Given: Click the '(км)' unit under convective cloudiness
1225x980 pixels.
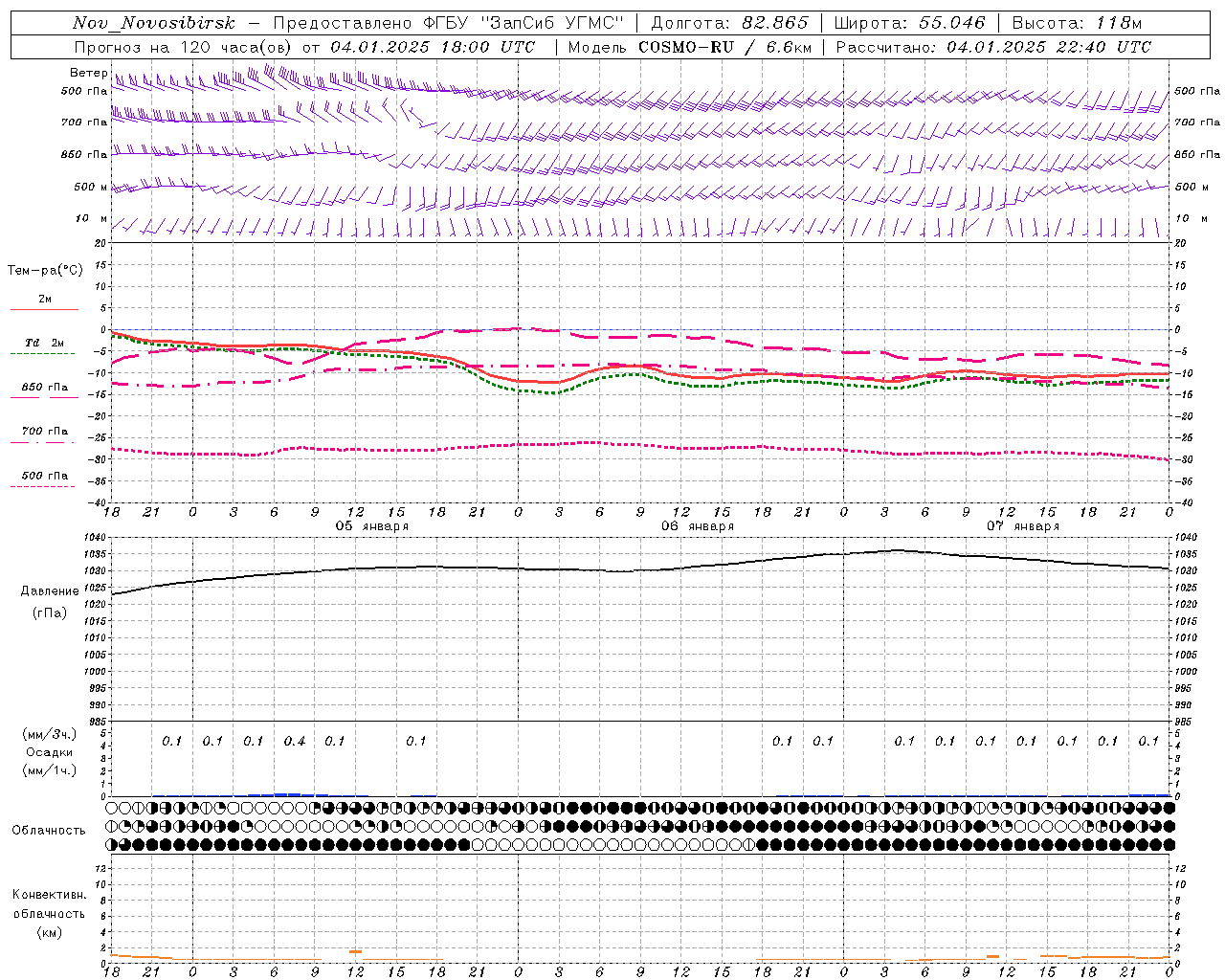Looking at the screenshot, I should click(x=49, y=932).
